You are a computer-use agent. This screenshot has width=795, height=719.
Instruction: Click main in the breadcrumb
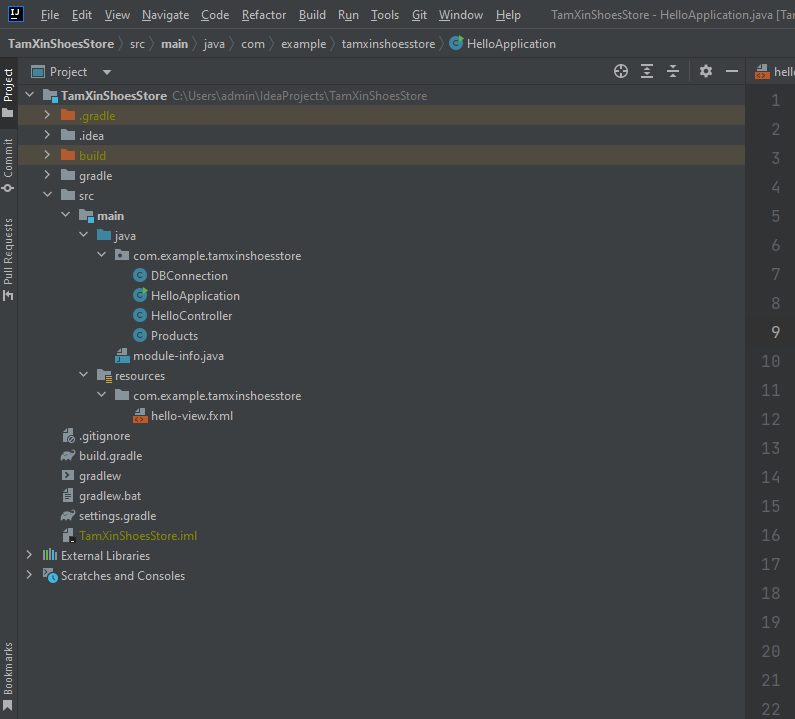pos(174,44)
